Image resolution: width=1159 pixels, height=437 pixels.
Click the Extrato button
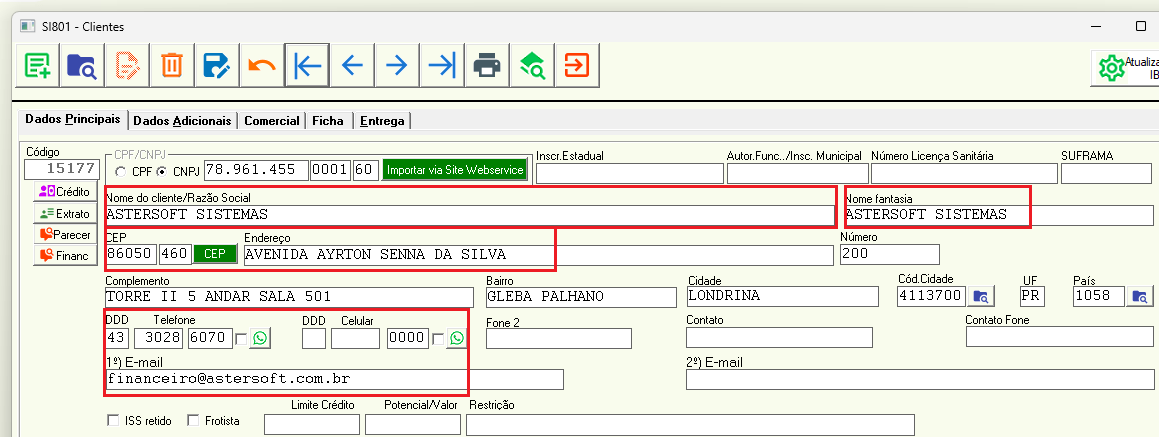64,213
